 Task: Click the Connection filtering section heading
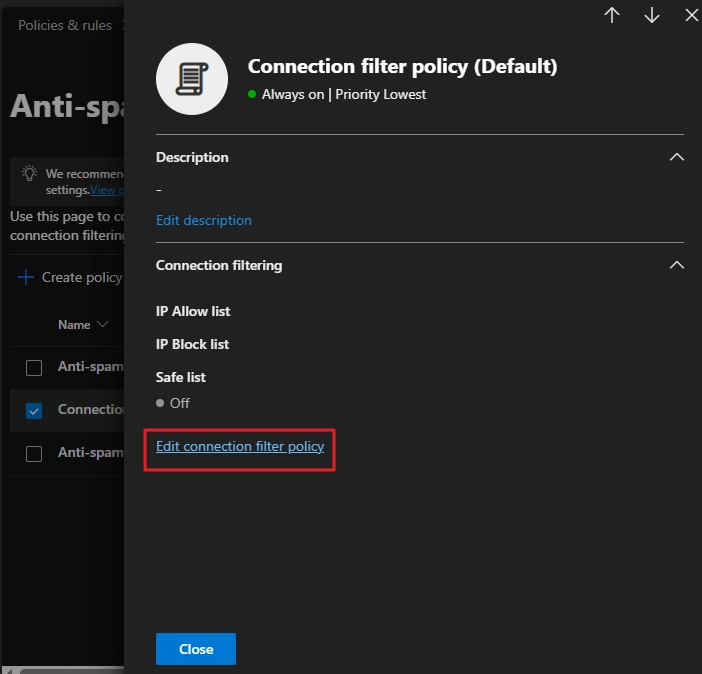click(219, 265)
